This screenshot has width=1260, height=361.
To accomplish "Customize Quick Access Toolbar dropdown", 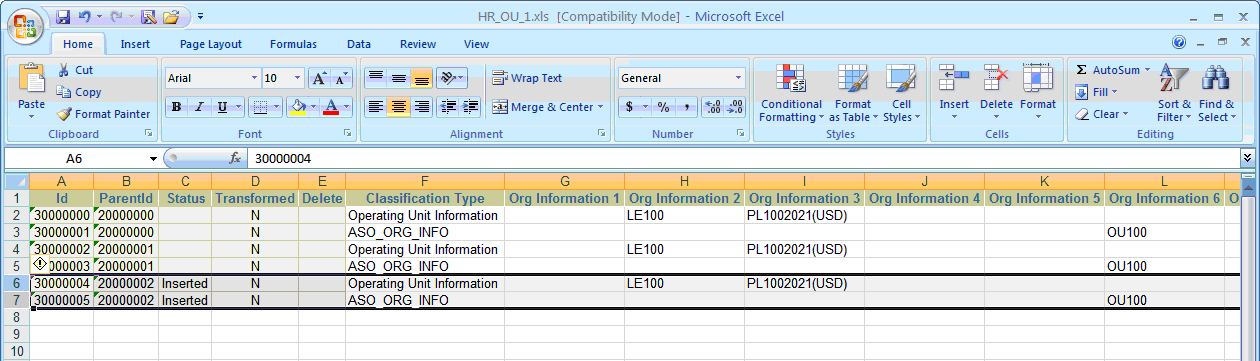I will [x=200, y=17].
